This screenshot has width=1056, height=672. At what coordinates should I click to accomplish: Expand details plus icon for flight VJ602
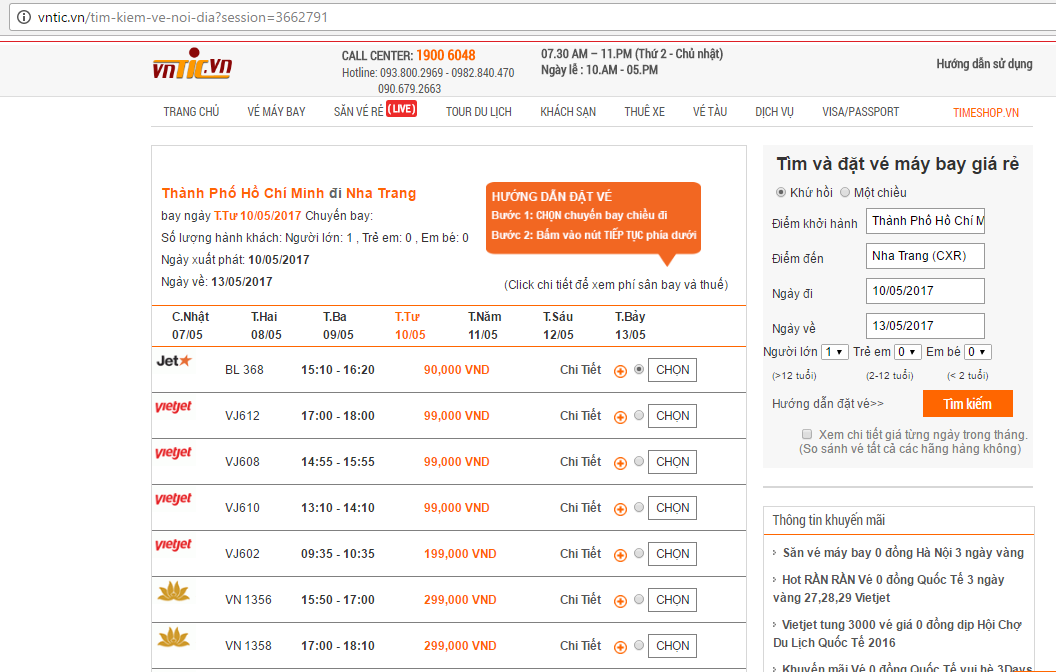(620, 555)
